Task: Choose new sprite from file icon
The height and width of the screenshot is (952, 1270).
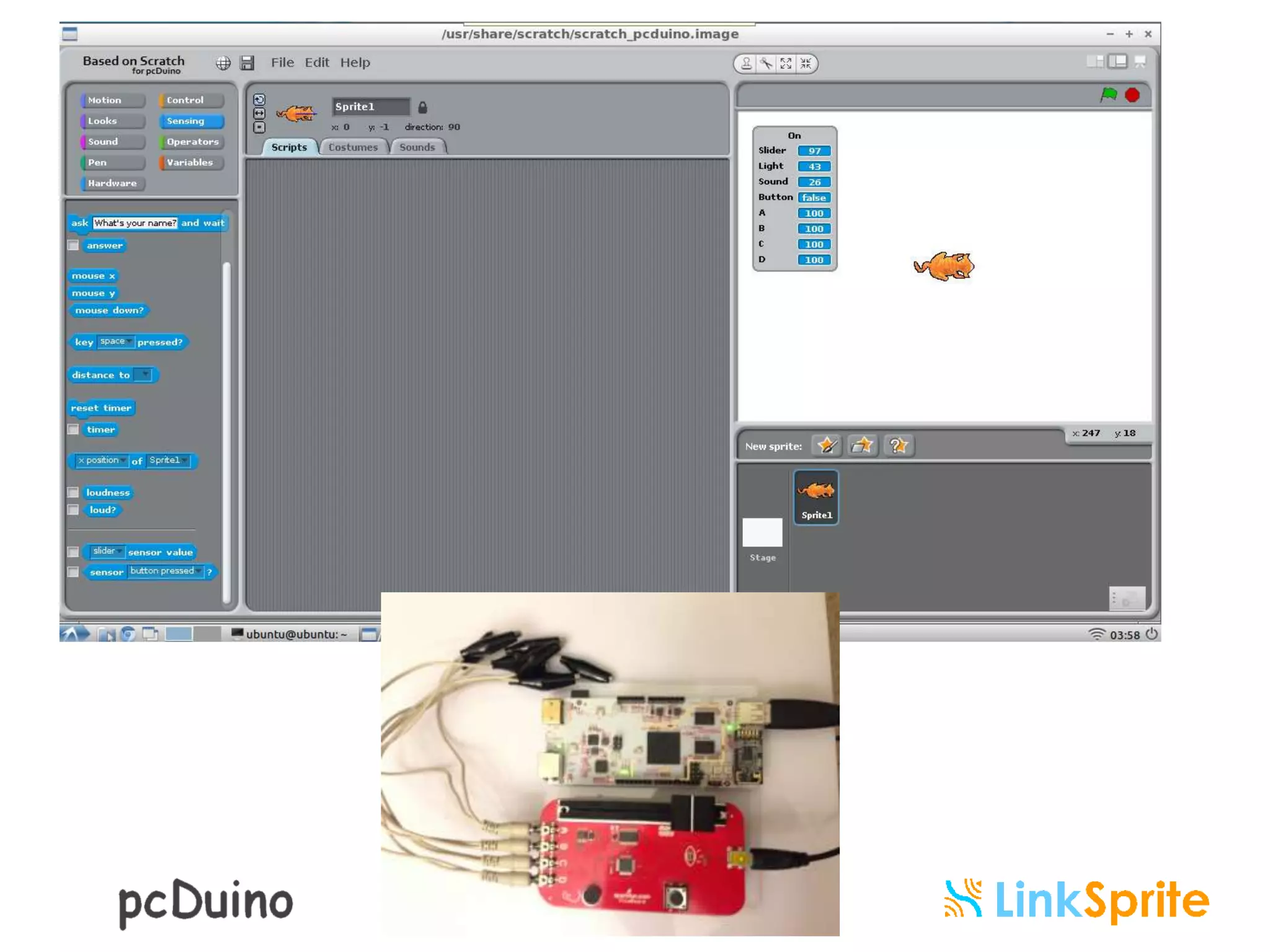Action: (863, 446)
